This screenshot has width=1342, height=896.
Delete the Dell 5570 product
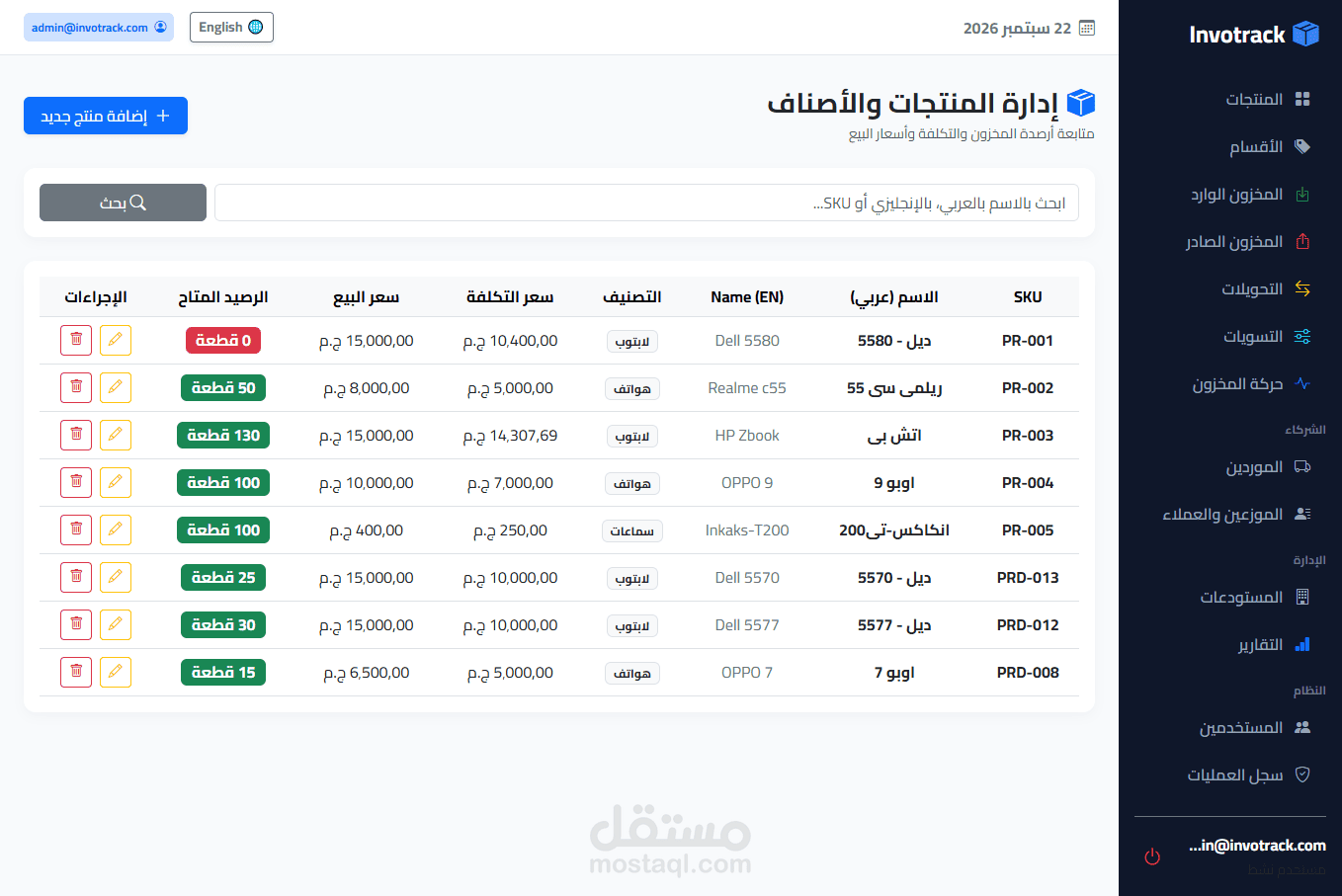76,577
